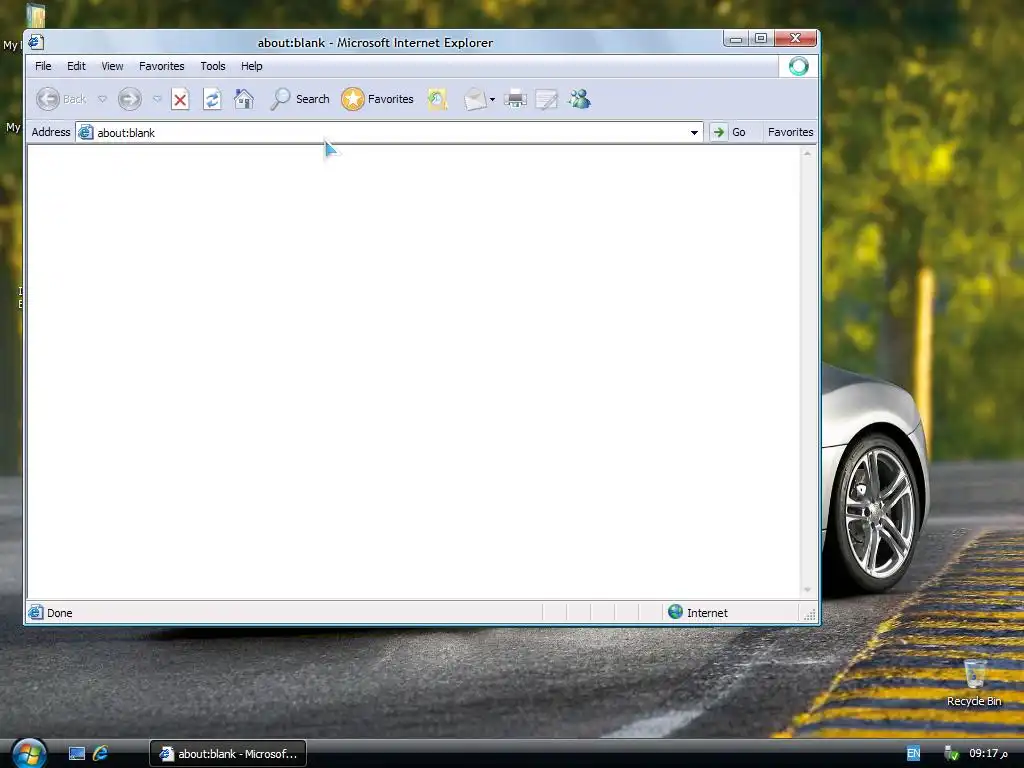Go to the Home page icon

coord(244,99)
